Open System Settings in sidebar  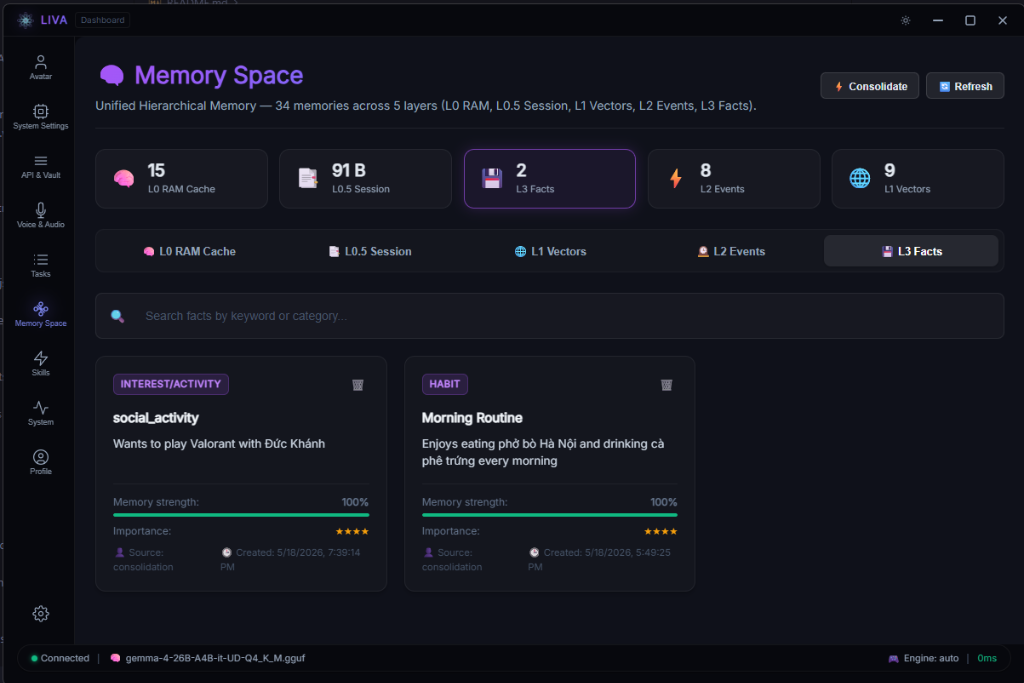pos(40,117)
